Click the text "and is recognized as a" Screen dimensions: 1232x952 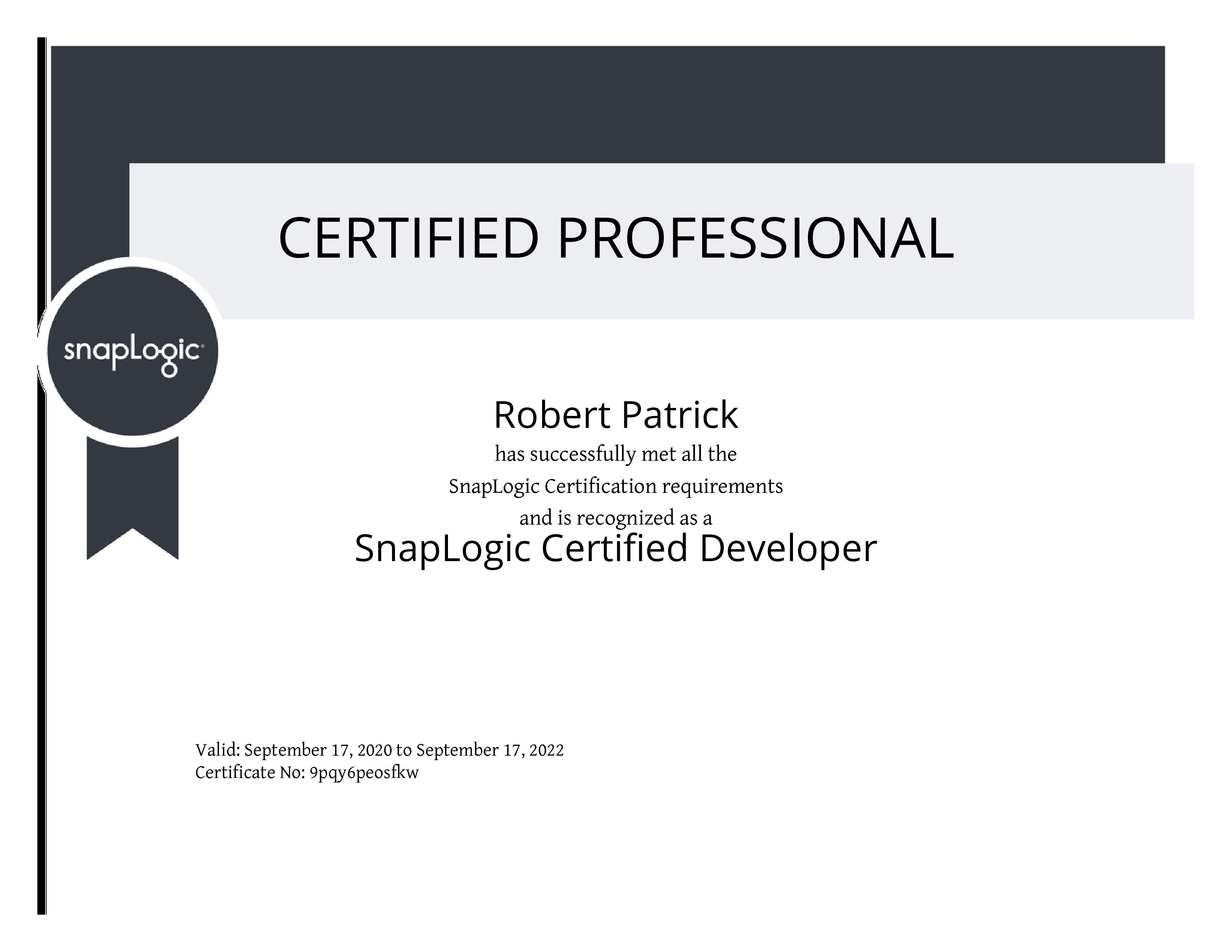[616, 518]
